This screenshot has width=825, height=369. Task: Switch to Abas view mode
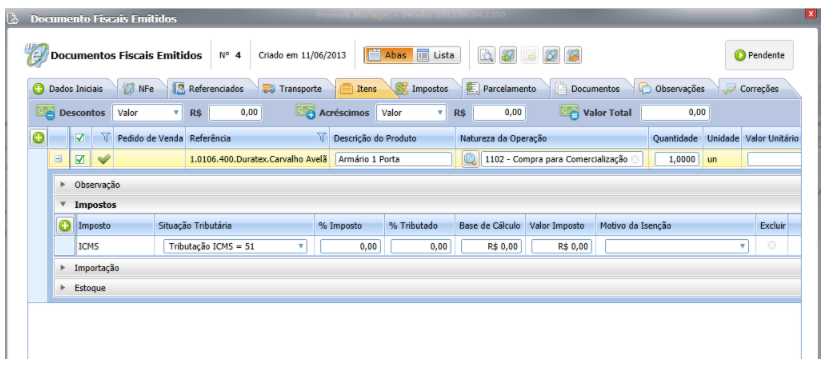388,55
